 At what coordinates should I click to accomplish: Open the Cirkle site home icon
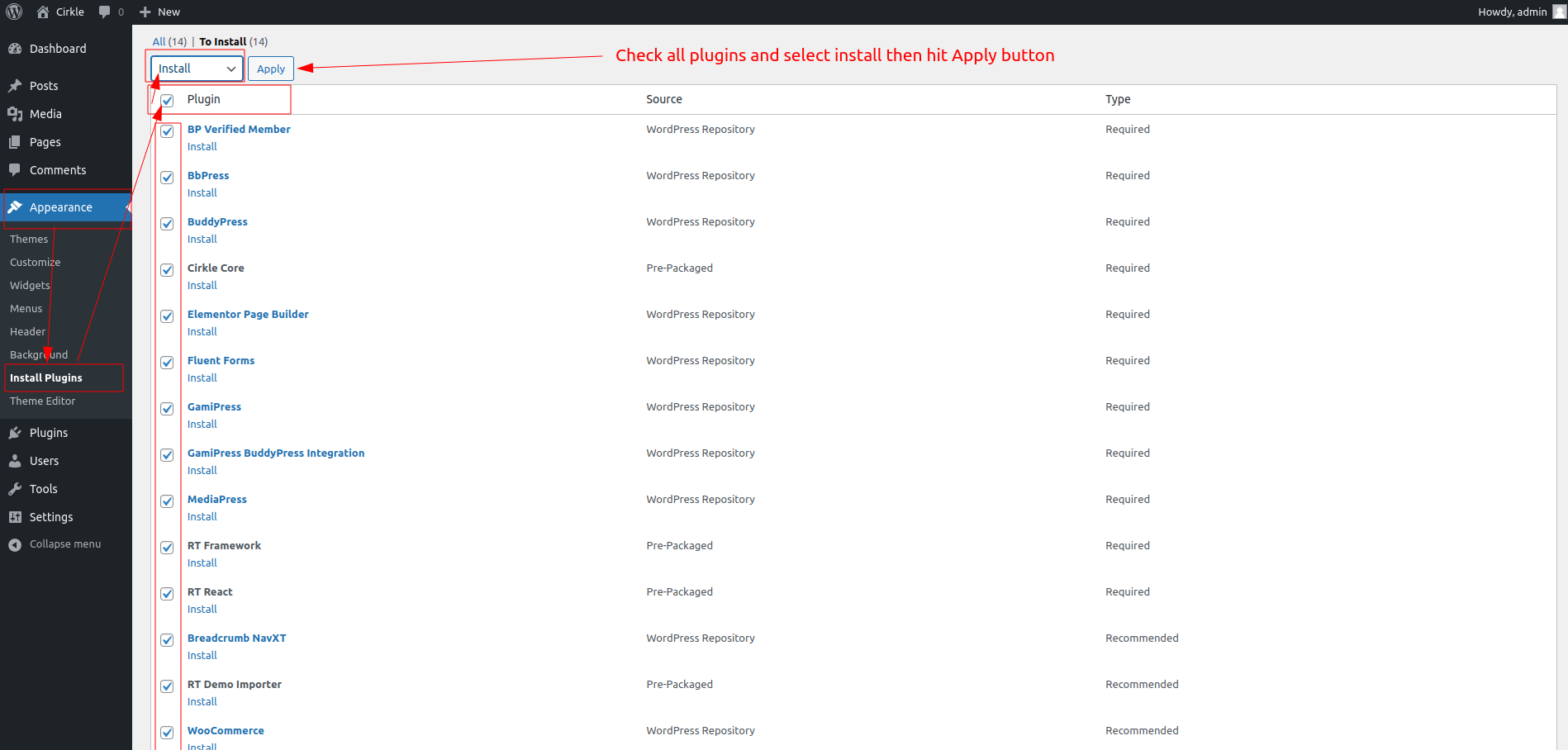(x=43, y=12)
